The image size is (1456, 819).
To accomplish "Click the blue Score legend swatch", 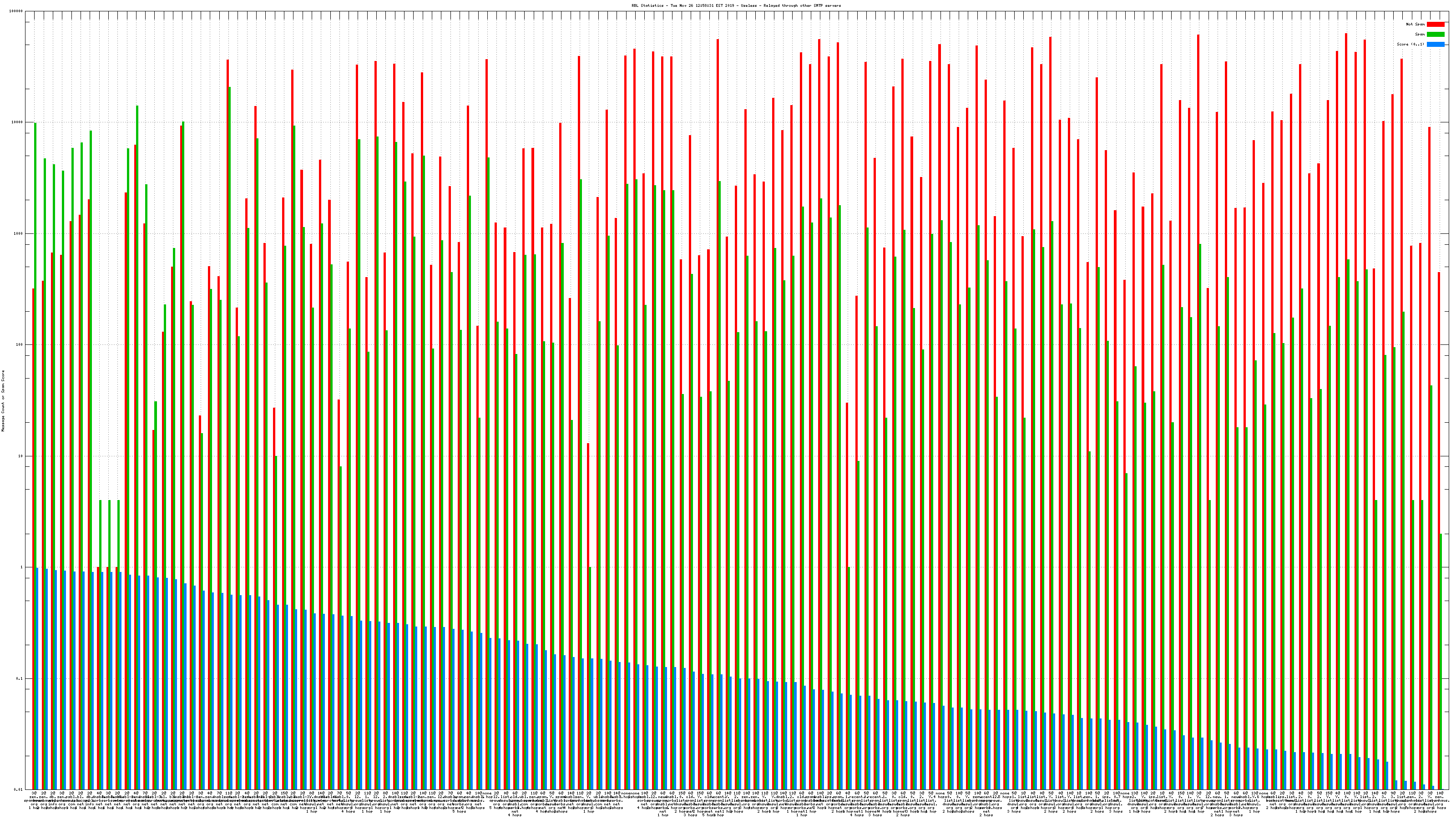I will coord(1435,44).
